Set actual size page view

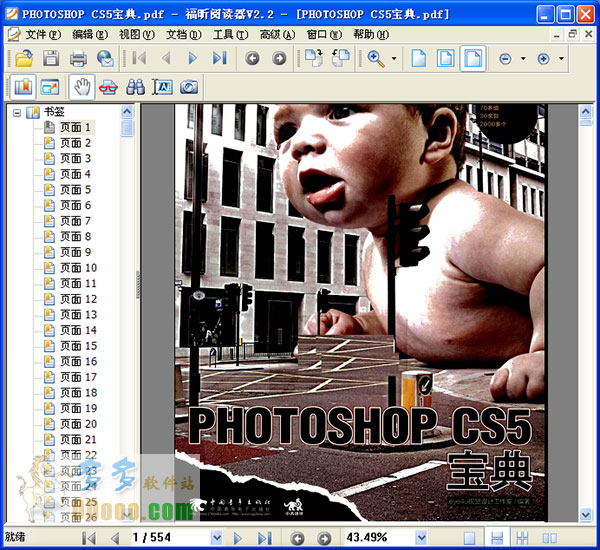[419, 58]
